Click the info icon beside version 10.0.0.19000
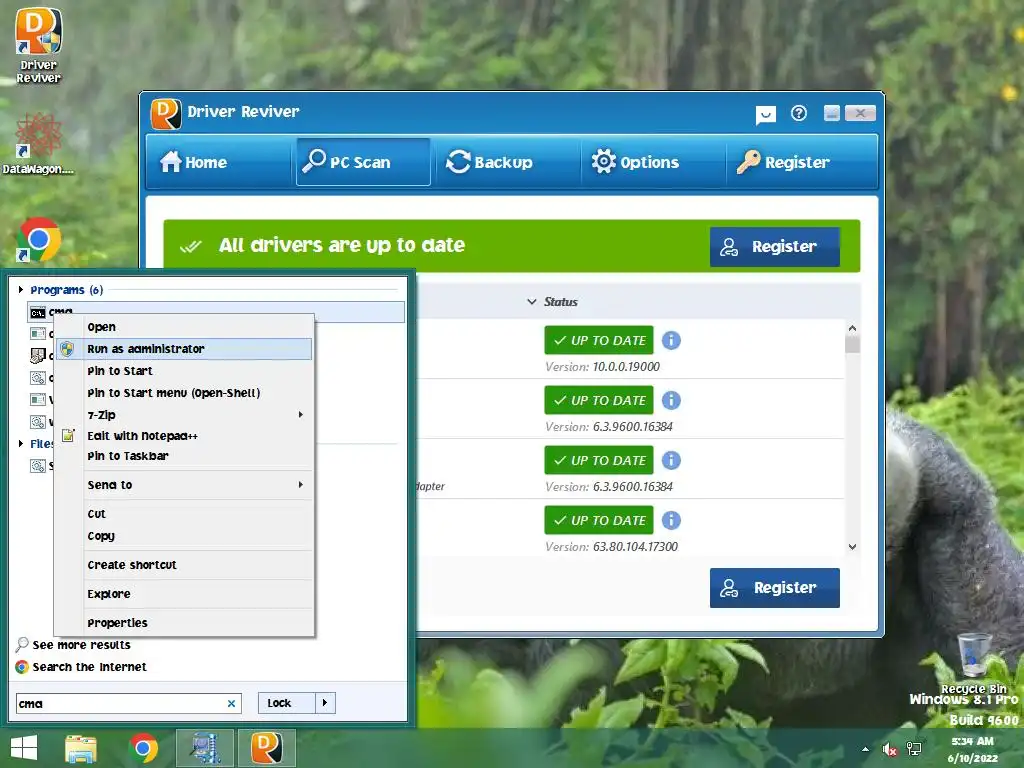Viewport: 1024px width, 768px height. coord(671,340)
